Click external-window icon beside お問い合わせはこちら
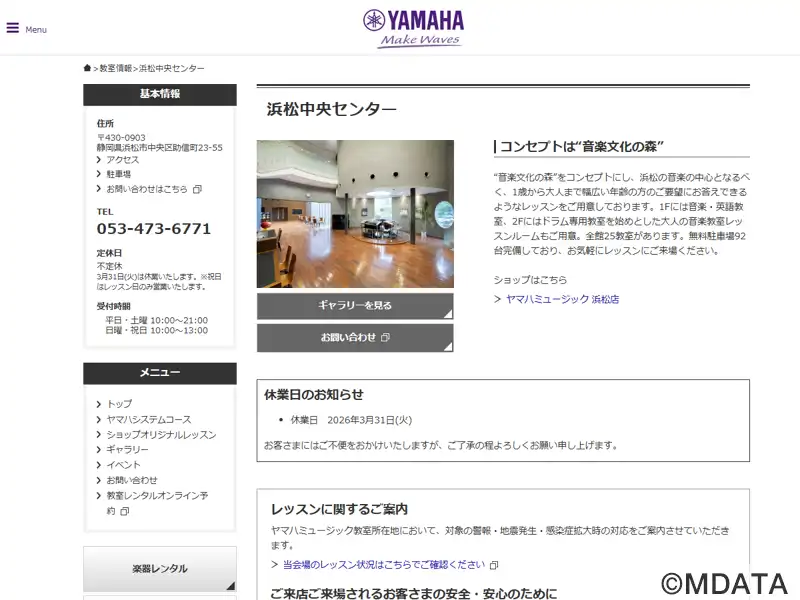The height and width of the screenshot is (600, 800). tap(197, 189)
